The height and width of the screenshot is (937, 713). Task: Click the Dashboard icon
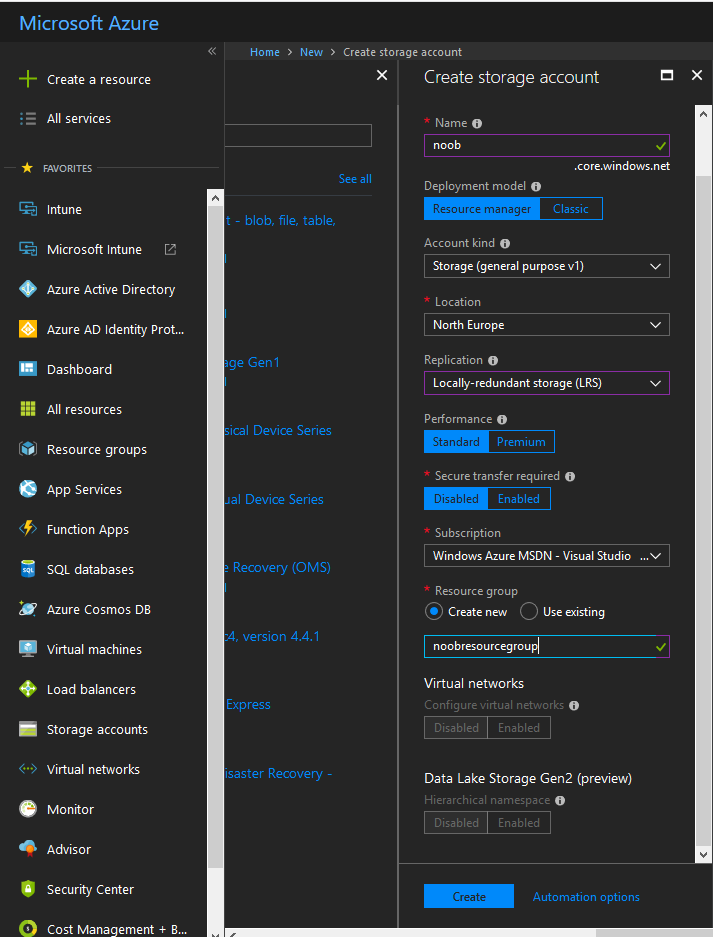[27, 369]
